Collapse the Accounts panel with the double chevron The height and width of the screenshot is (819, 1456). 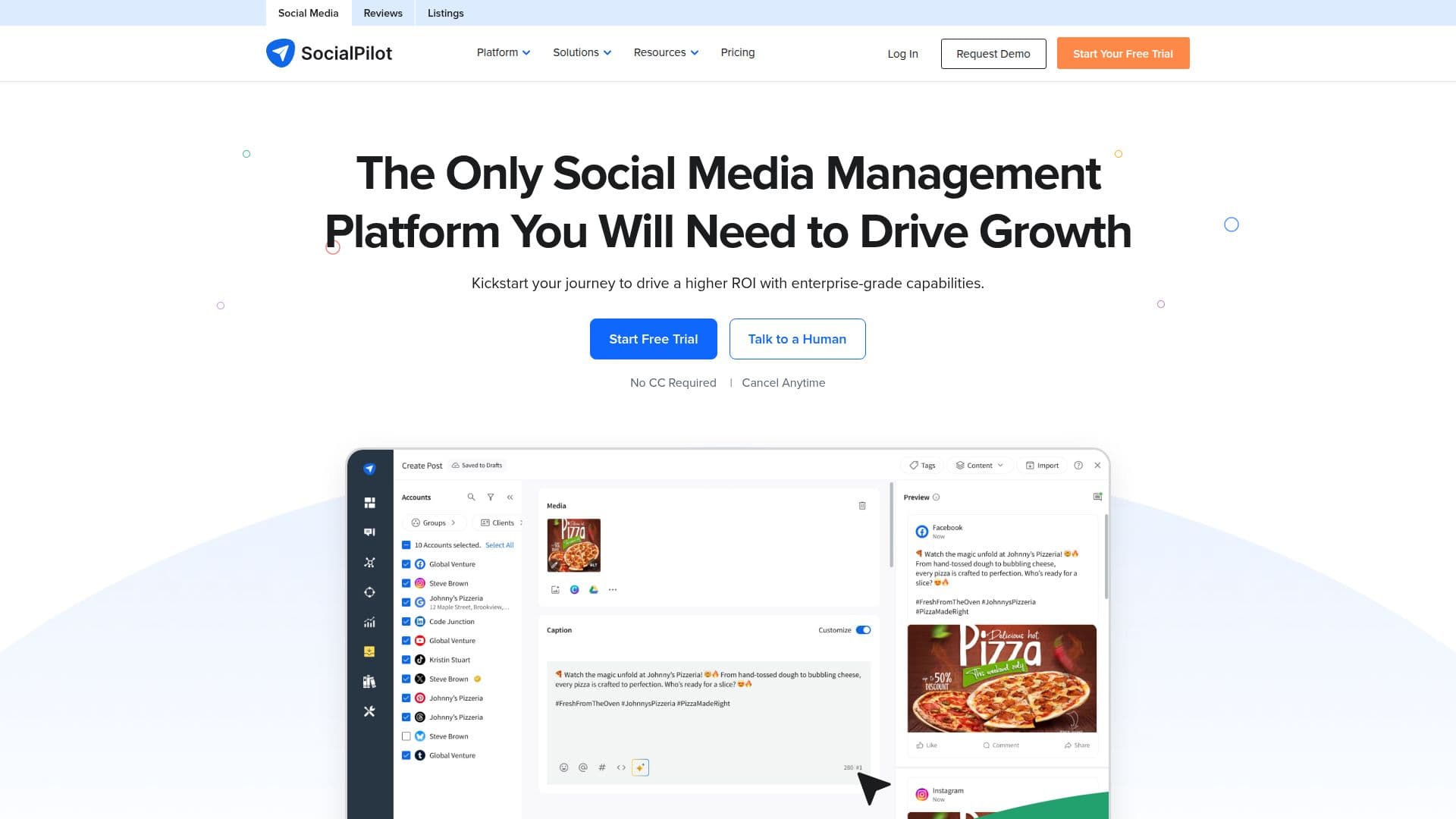[x=510, y=497]
